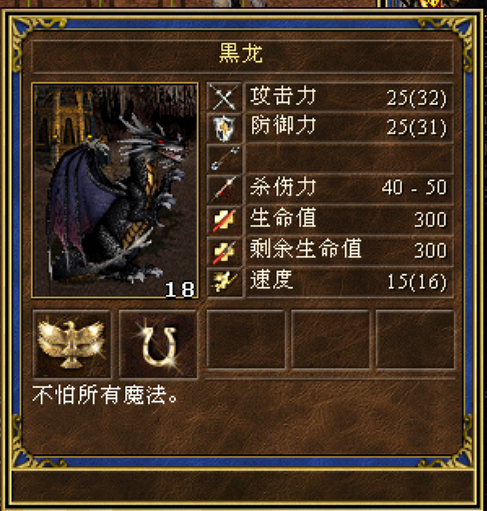The height and width of the screenshot is (511, 487).
Task: Click the bloody spear damage icon
Action: (x=224, y=189)
